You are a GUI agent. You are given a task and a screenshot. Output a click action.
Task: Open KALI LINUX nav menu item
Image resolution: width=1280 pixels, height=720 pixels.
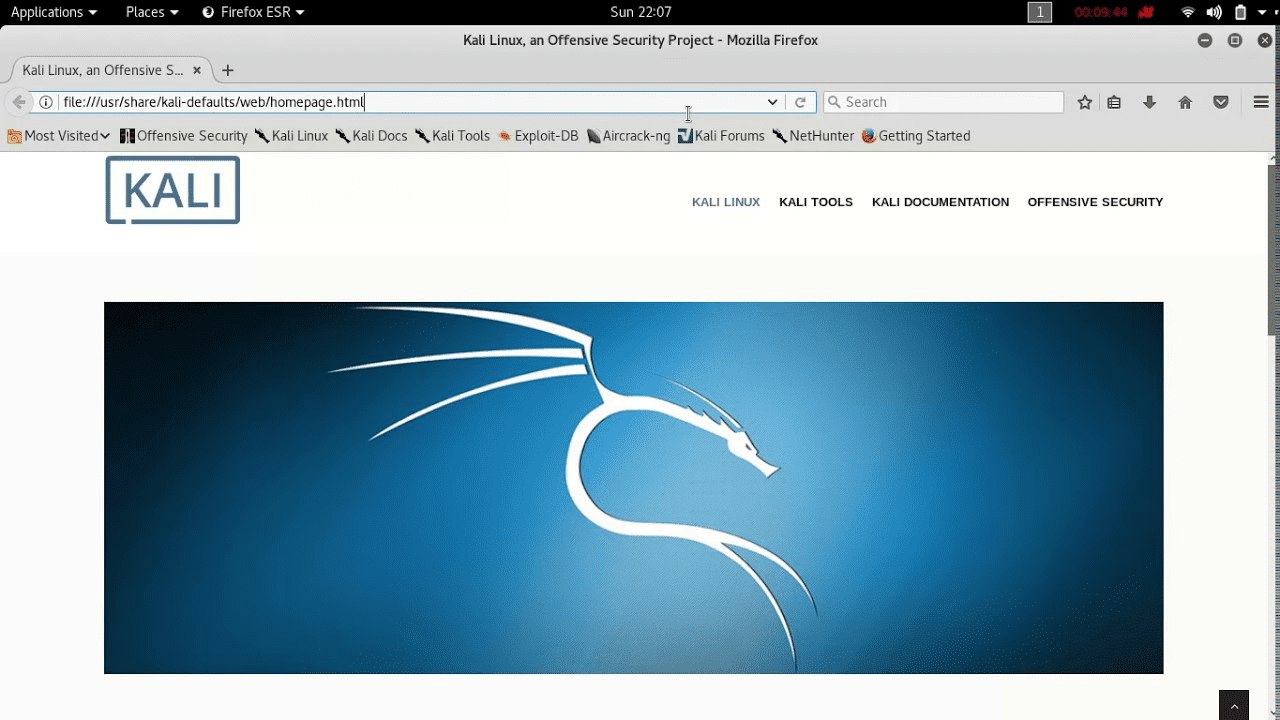[x=726, y=202]
